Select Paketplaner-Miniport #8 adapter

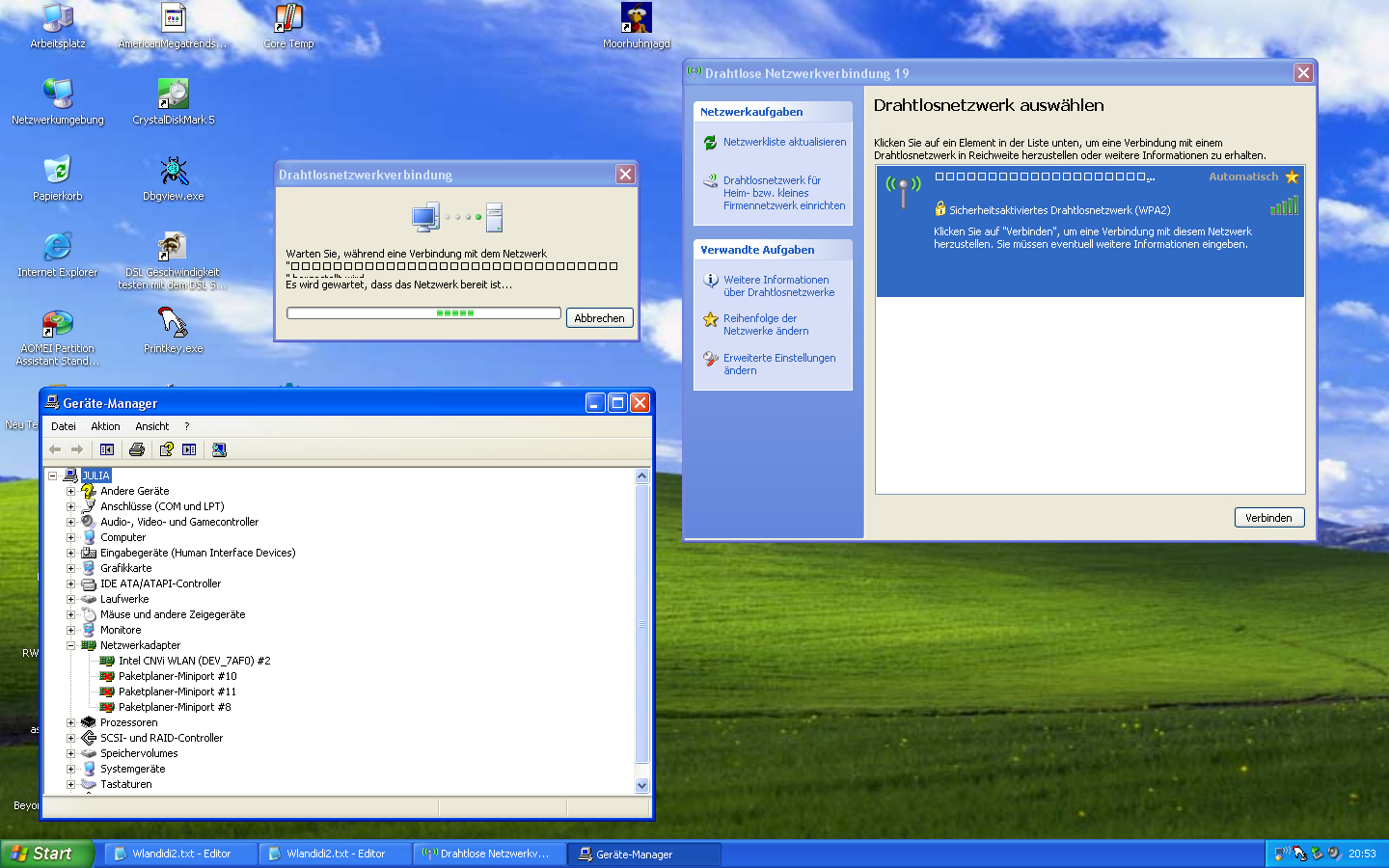click(x=175, y=707)
